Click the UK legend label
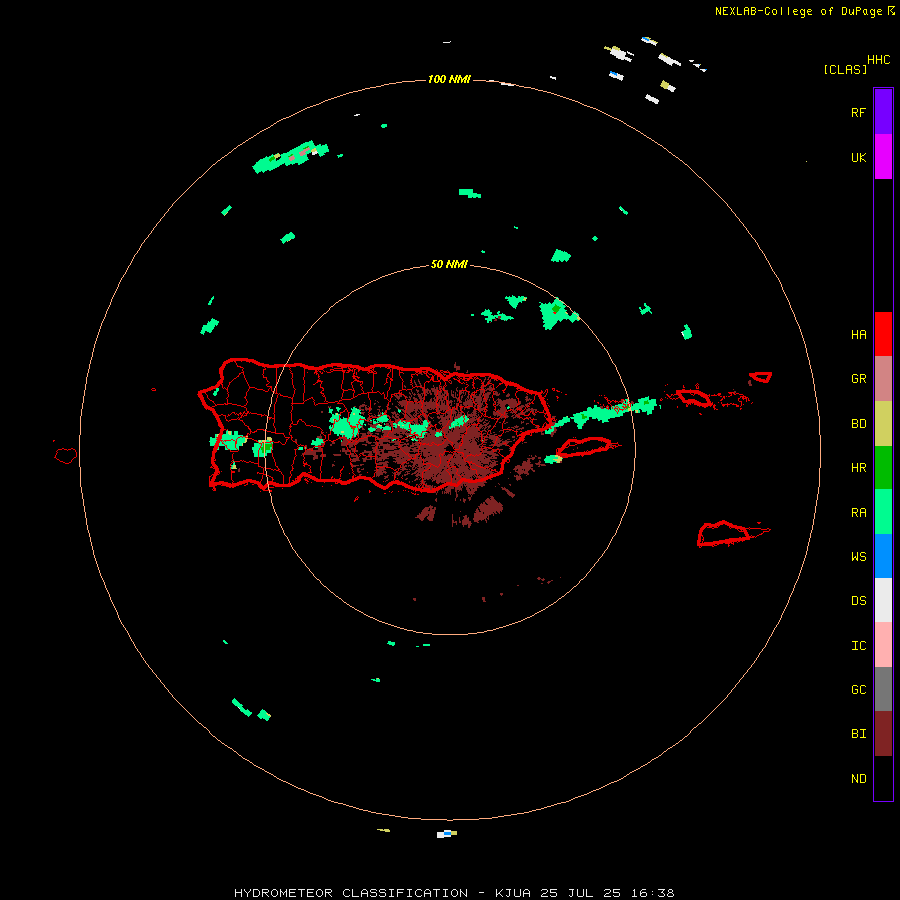The height and width of the screenshot is (900, 900). pyautogui.click(x=858, y=157)
